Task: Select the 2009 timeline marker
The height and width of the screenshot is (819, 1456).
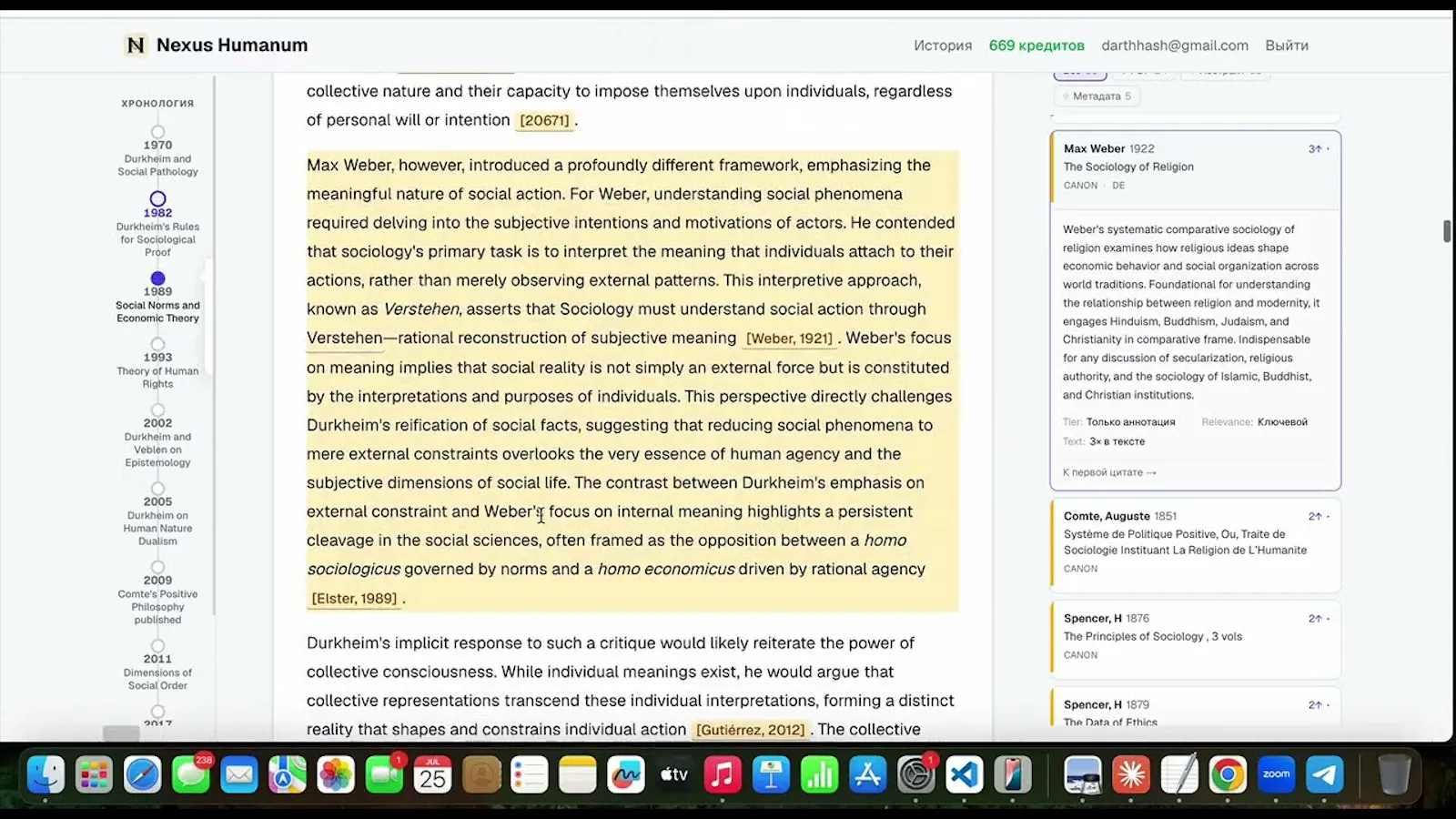Action: [157, 567]
